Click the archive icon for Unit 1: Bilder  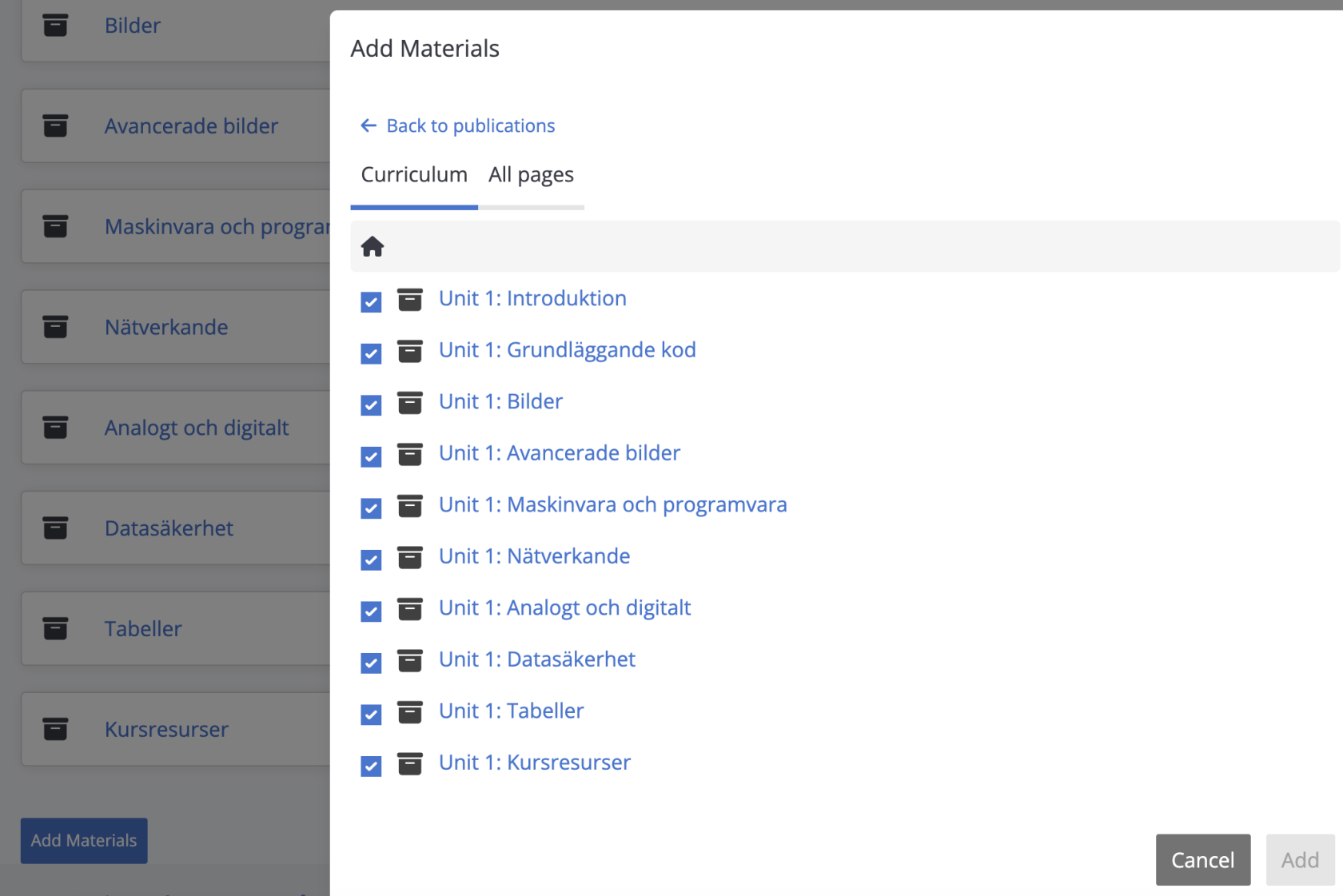coord(410,403)
